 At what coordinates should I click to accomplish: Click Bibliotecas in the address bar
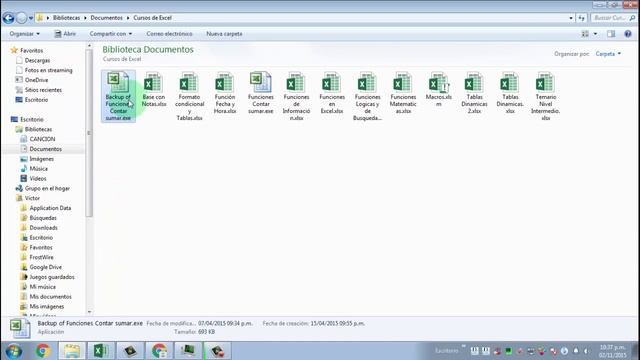click(67, 18)
